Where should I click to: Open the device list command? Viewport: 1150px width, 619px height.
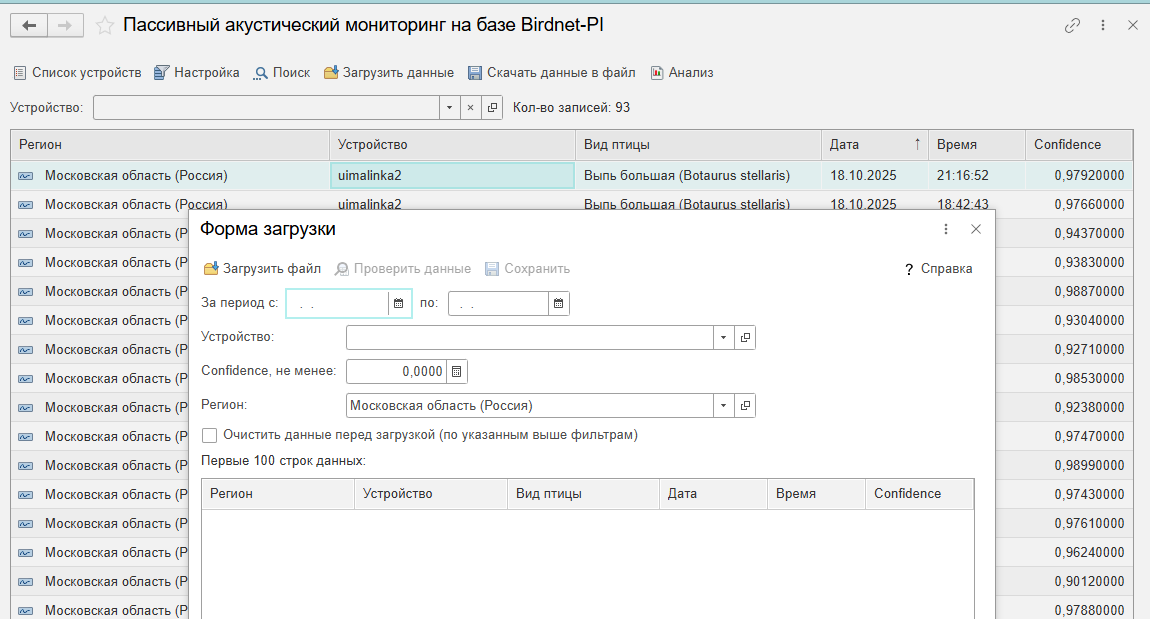77,72
